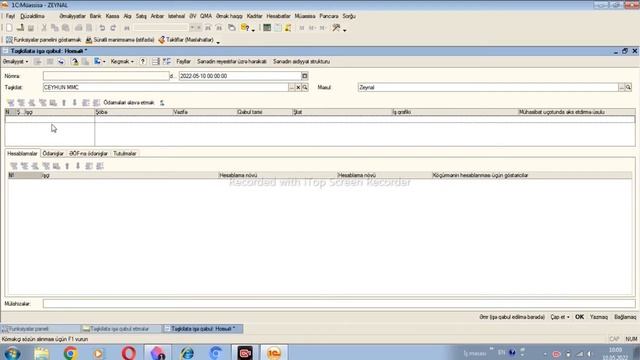Click Sənədin asılılıq strukturu button

click(x=301, y=62)
